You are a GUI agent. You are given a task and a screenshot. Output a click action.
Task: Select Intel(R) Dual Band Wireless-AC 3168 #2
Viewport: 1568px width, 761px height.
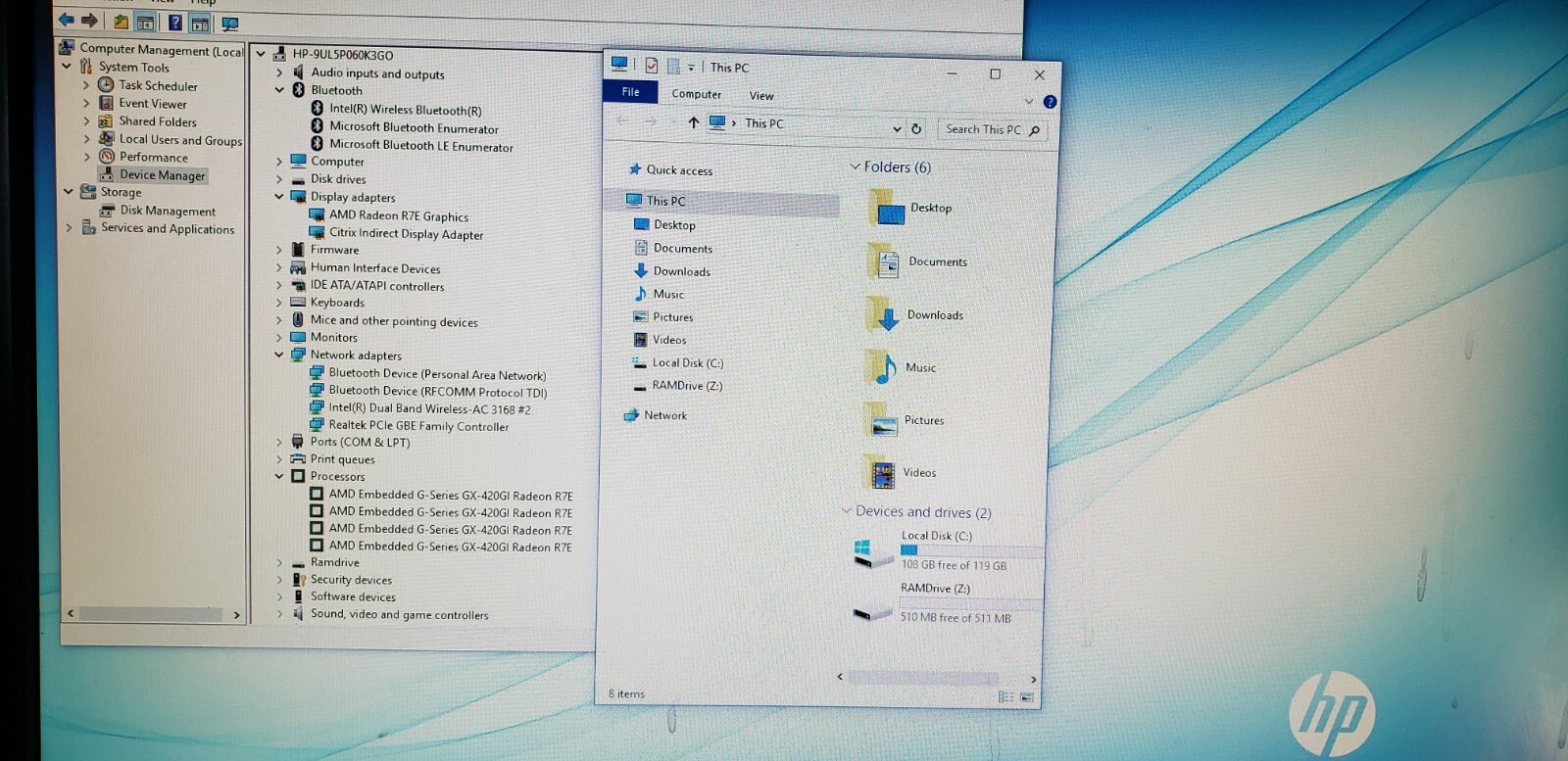tap(429, 408)
